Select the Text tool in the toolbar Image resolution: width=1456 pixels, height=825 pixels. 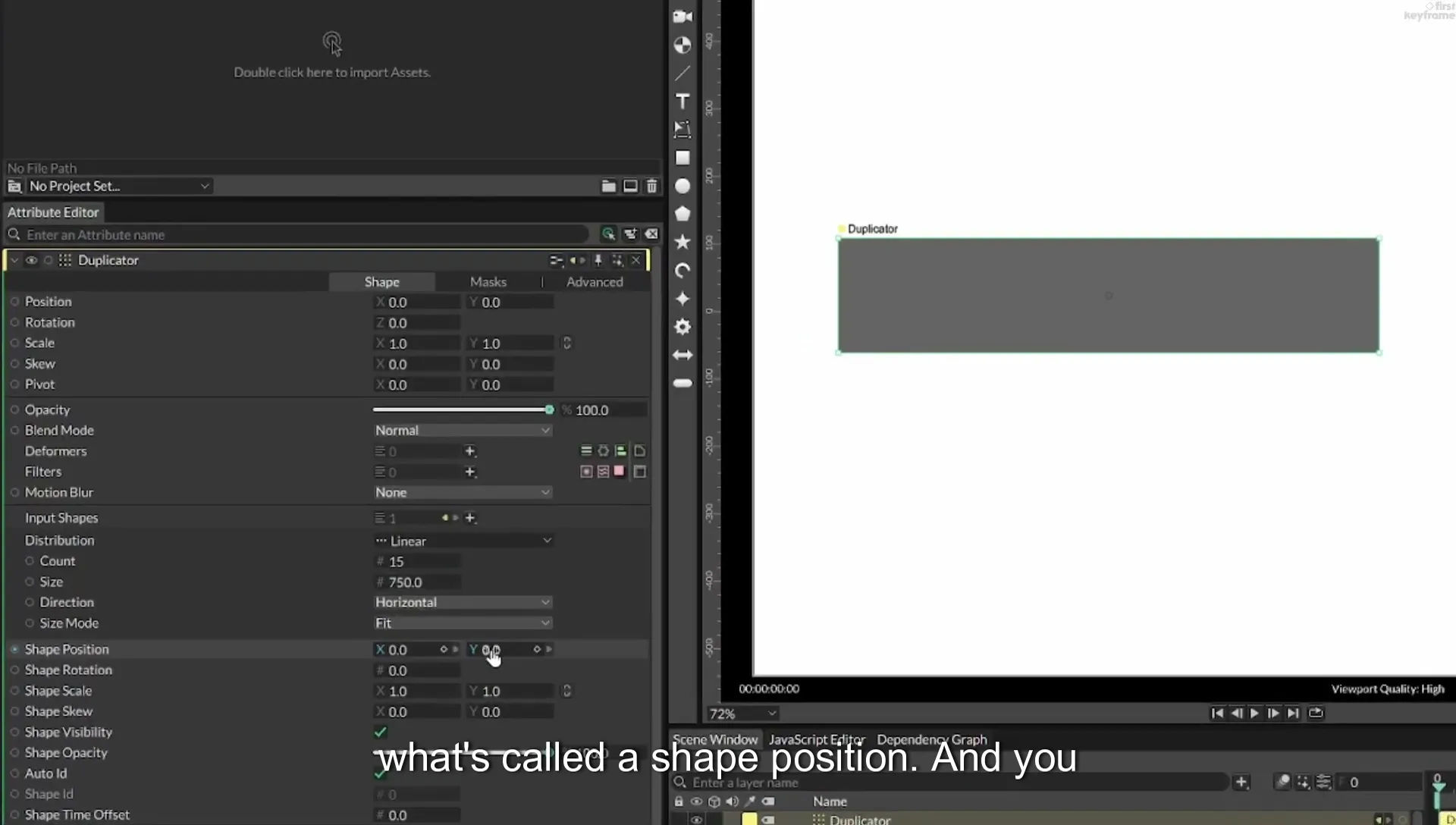click(682, 101)
